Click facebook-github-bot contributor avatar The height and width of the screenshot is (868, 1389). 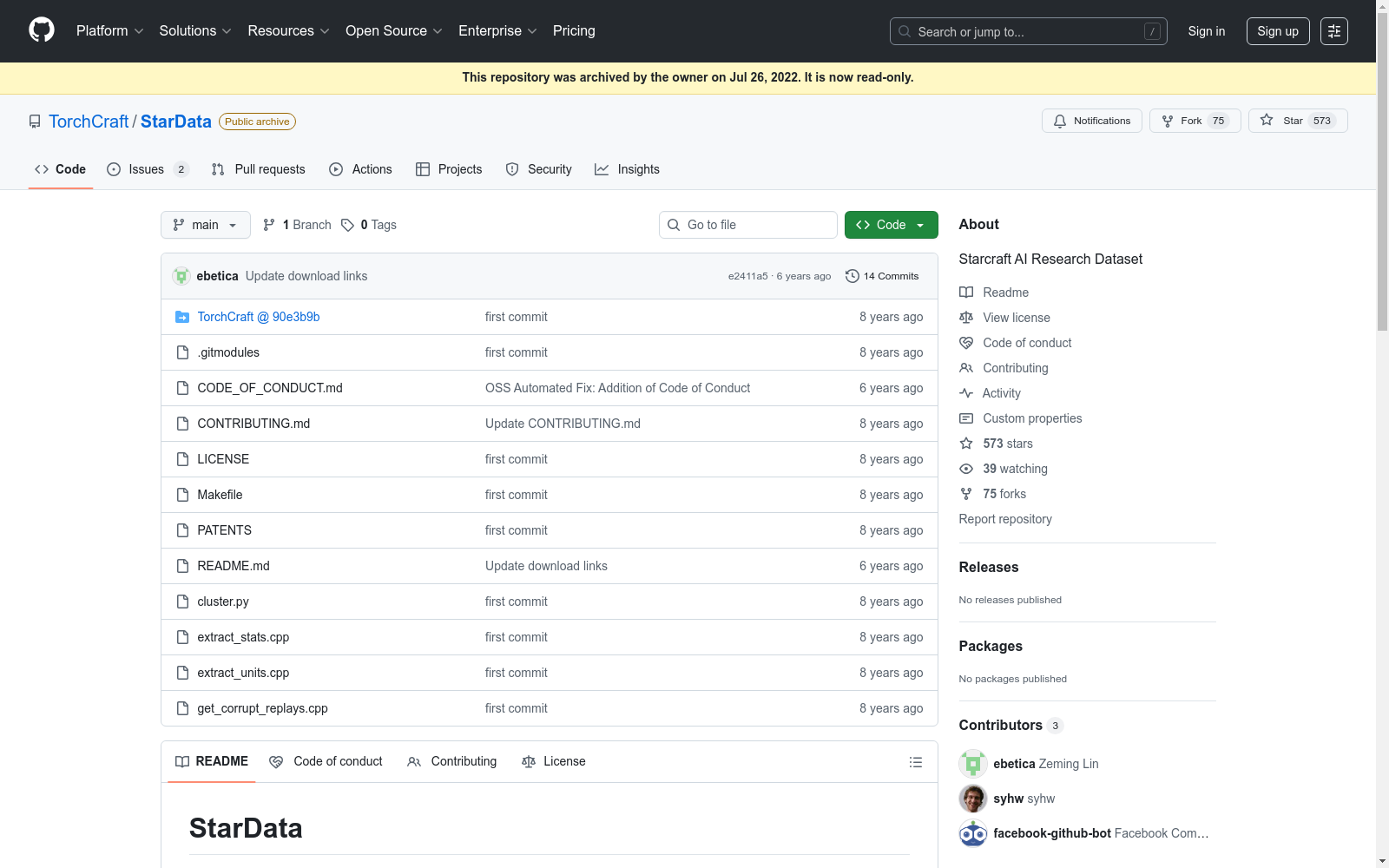coord(973,833)
